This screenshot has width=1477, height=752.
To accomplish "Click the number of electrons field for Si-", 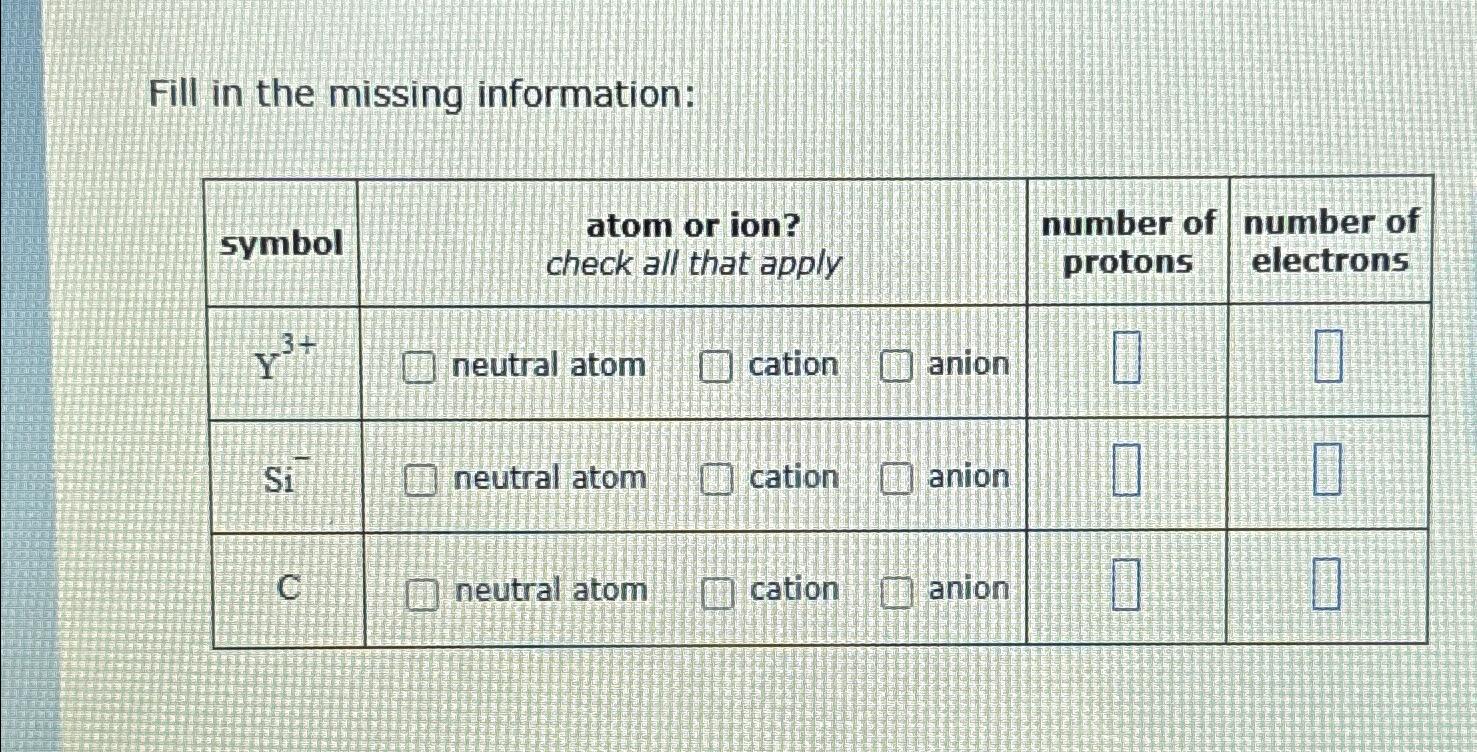I will tap(1328, 472).
